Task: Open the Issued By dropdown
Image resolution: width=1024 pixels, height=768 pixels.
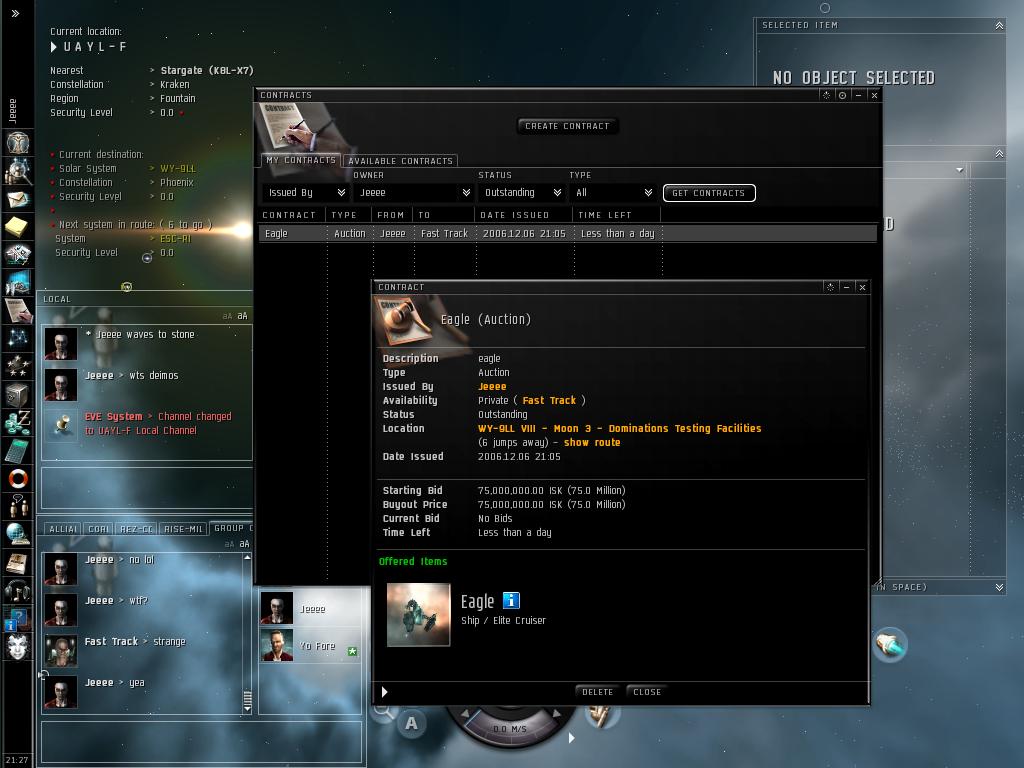Action: [x=306, y=193]
